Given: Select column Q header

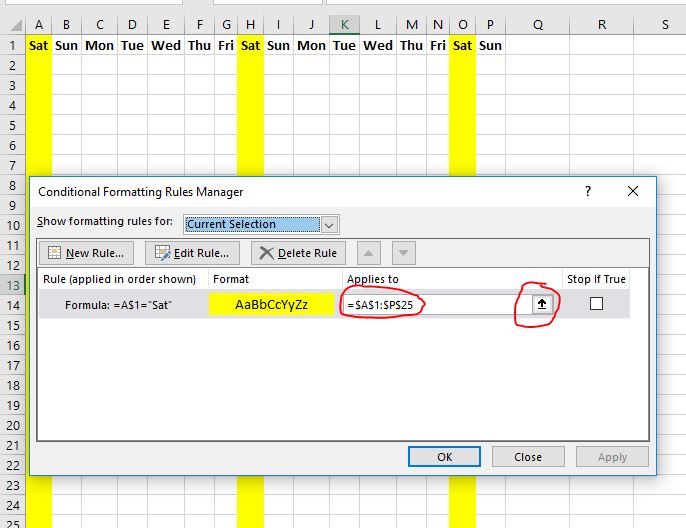Looking at the screenshot, I should pos(538,25).
